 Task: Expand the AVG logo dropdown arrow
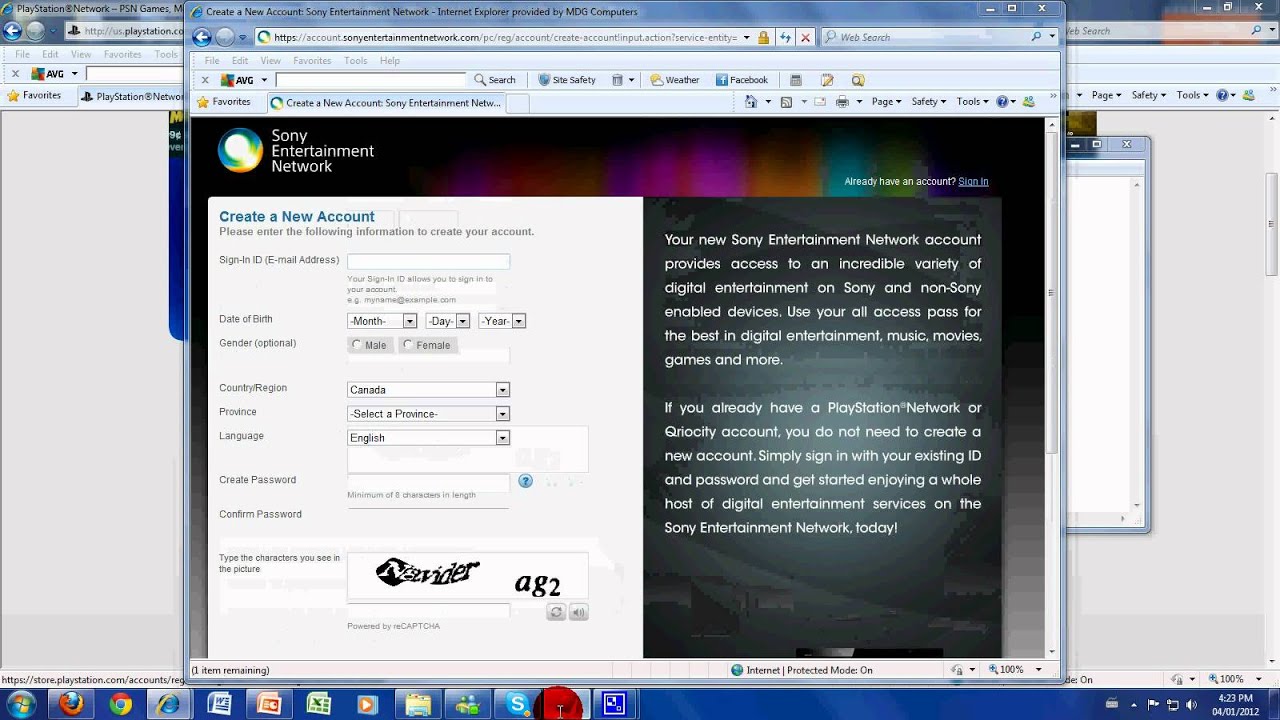264,80
